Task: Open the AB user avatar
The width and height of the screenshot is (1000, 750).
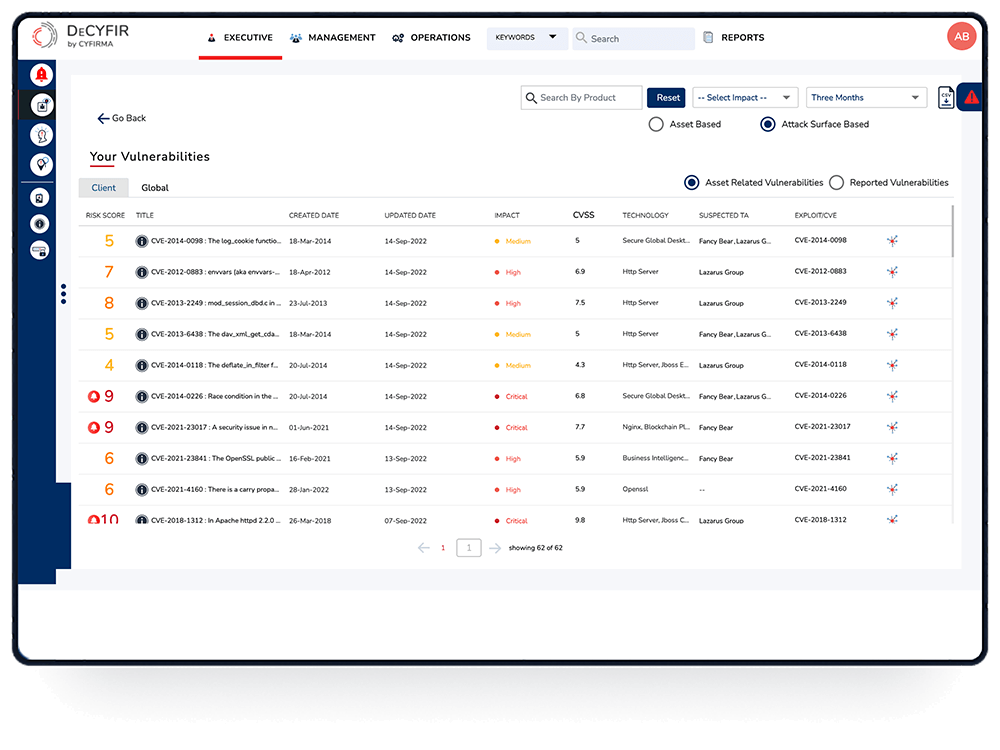Action: [x=962, y=37]
